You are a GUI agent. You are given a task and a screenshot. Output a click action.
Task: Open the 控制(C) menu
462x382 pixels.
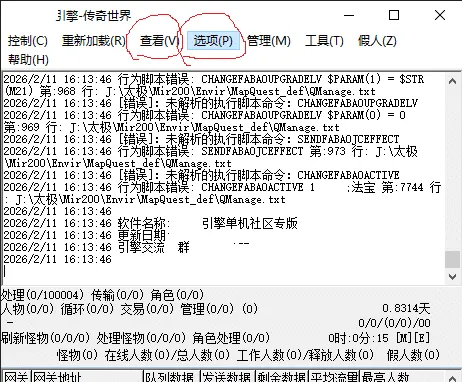click(x=28, y=41)
